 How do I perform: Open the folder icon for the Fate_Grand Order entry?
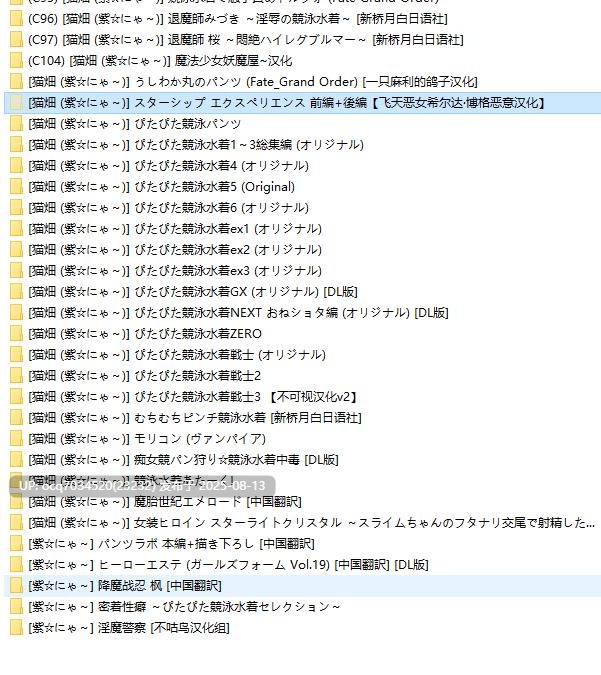click(x=16, y=82)
